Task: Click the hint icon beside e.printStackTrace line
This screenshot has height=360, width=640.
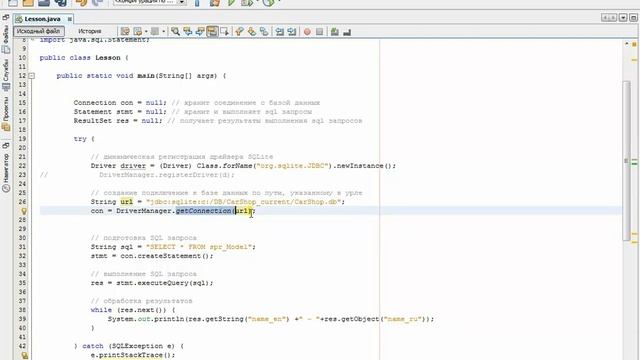Action: coord(24,356)
